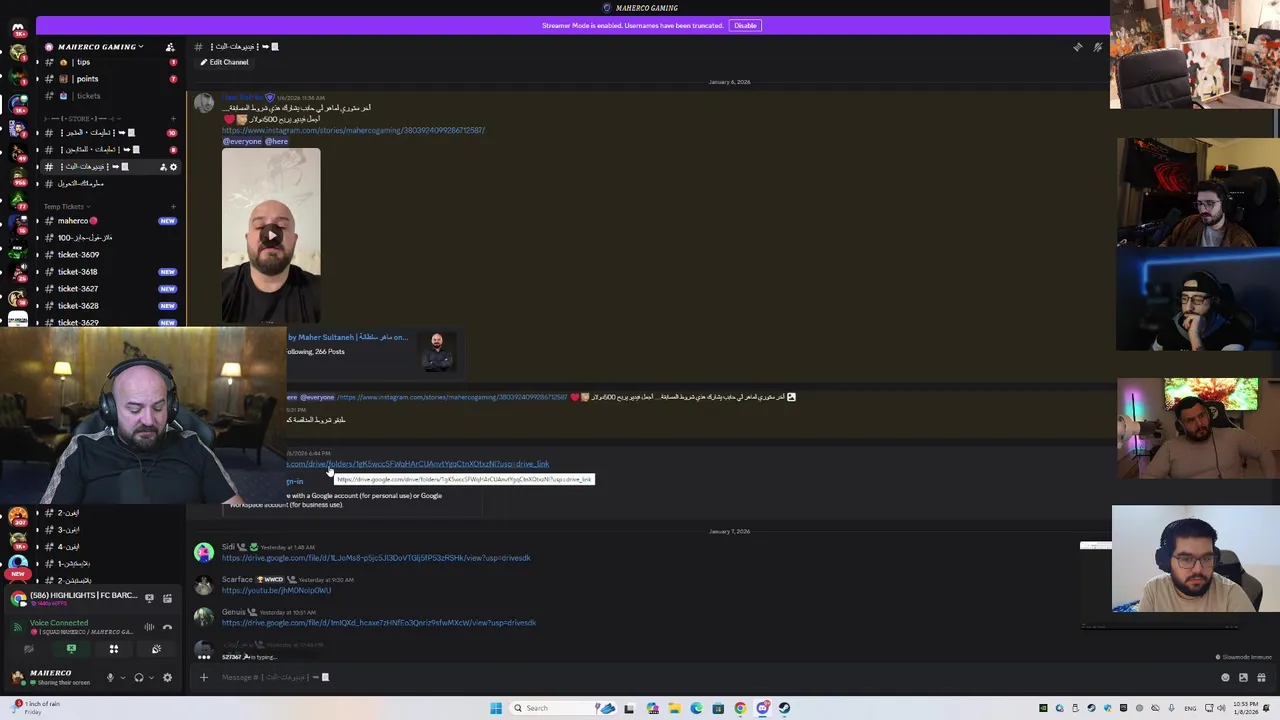This screenshot has width=1280, height=720.
Task: Click Genuis's avatar
Action: click(x=204, y=617)
